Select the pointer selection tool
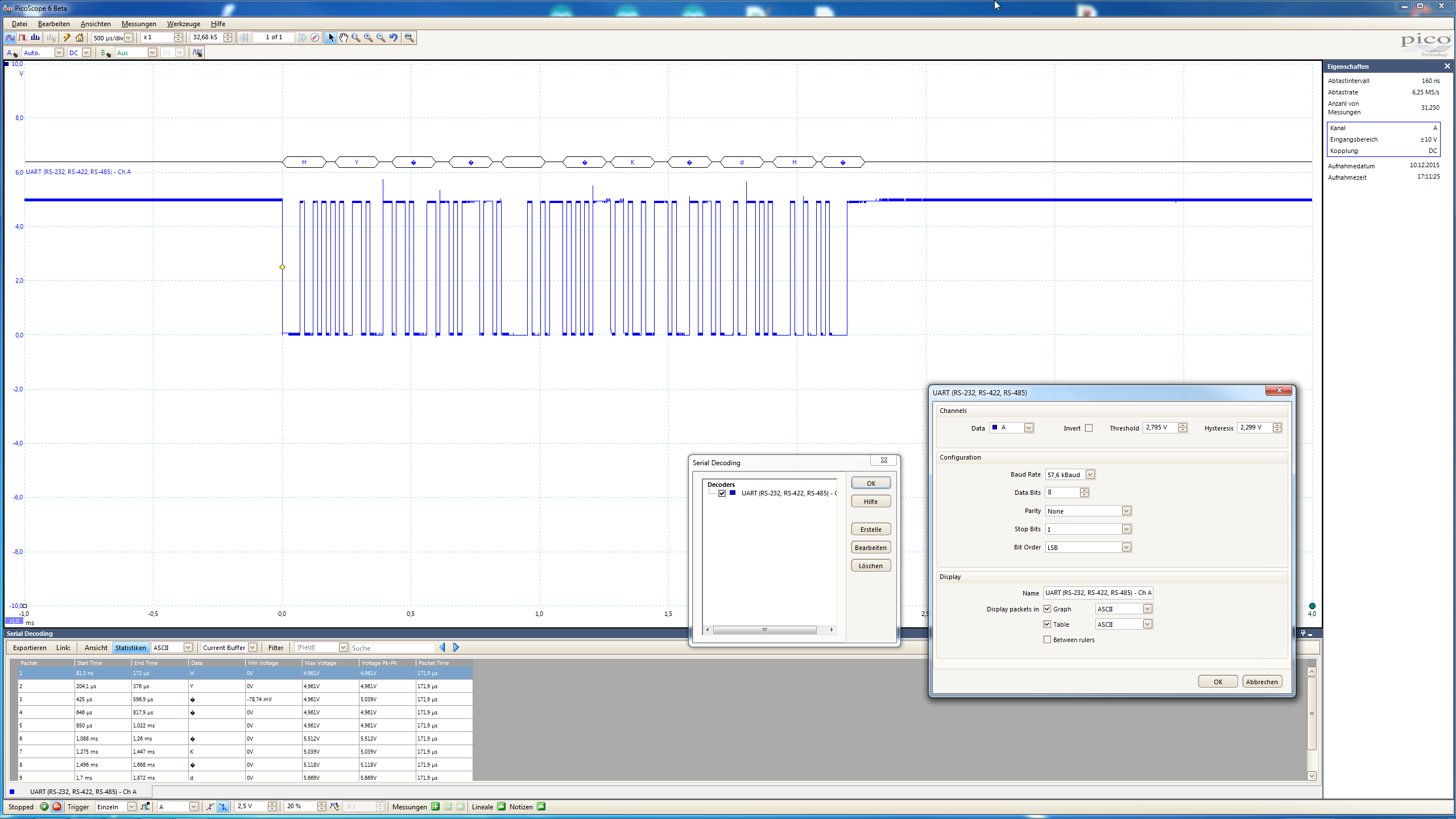 click(331, 38)
